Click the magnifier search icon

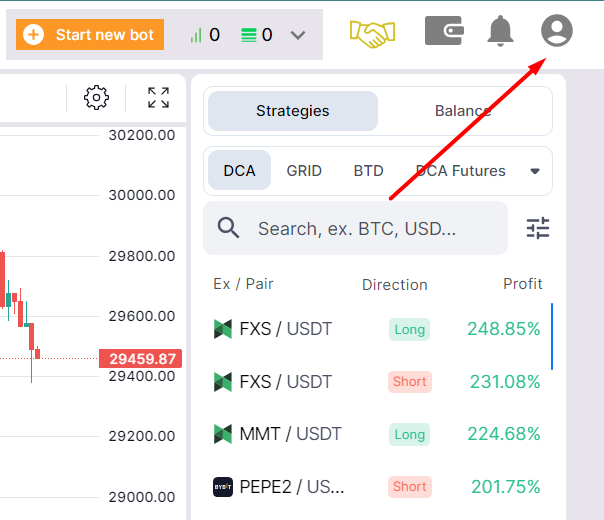[228, 228]
